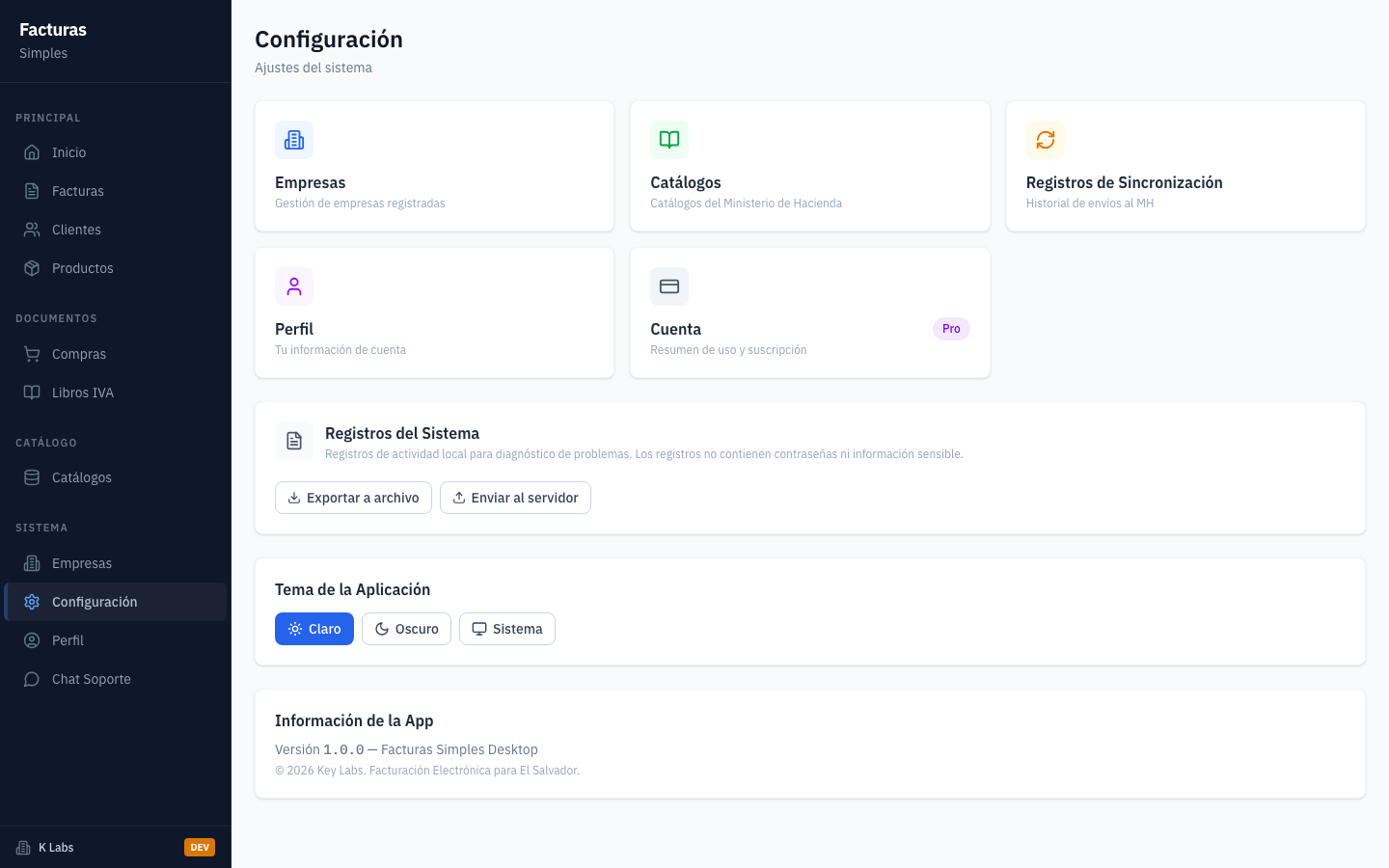Click the credit card icon on Cuenta card
The height and width of the screenshot is (868, 1389).
(669, 286)
